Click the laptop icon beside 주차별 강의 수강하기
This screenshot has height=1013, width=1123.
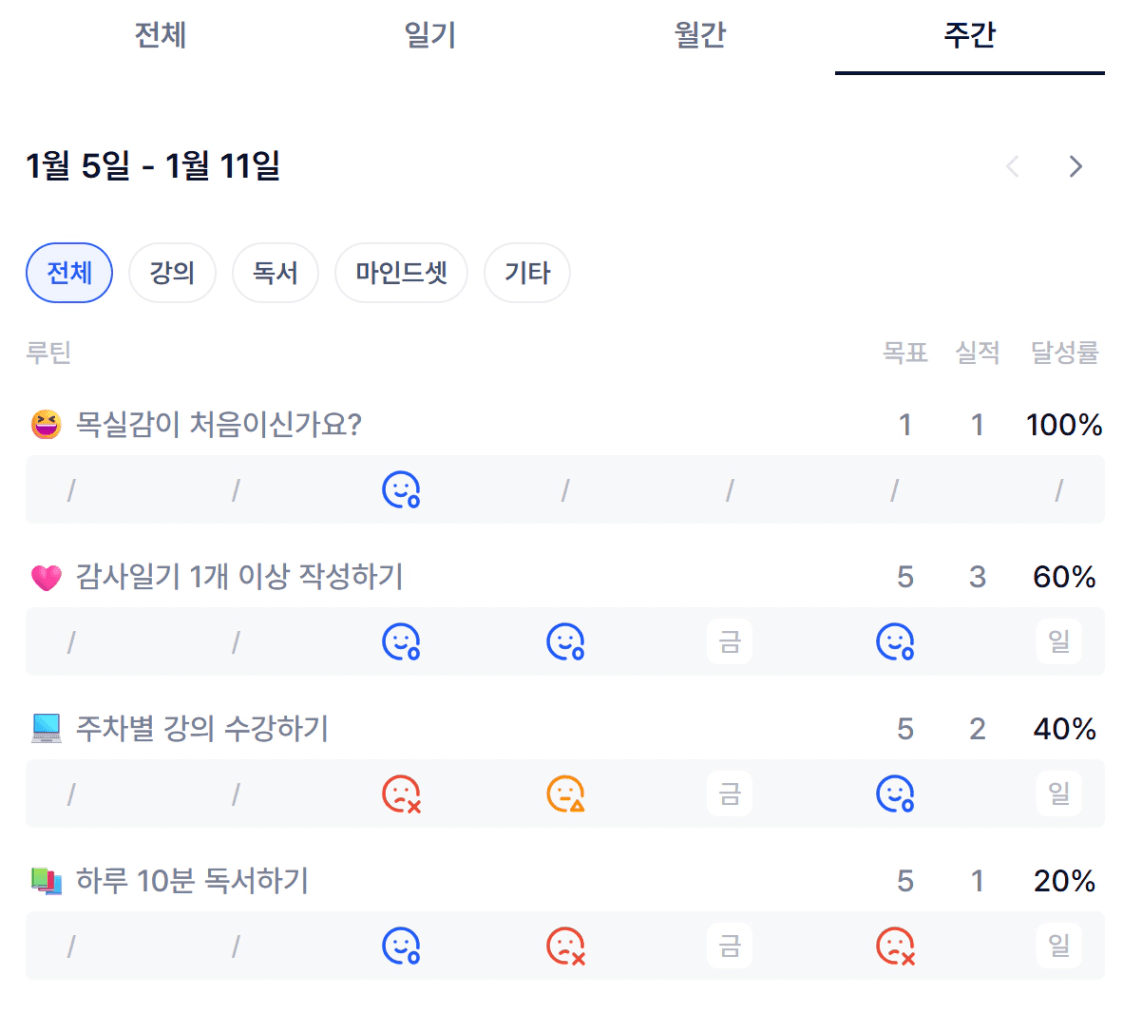coord(46,730)
